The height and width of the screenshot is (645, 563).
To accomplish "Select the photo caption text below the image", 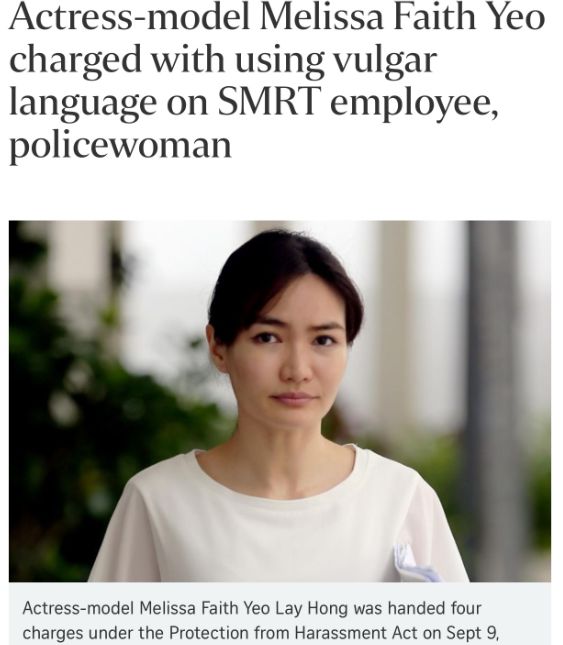I will [x=261, y=620].
